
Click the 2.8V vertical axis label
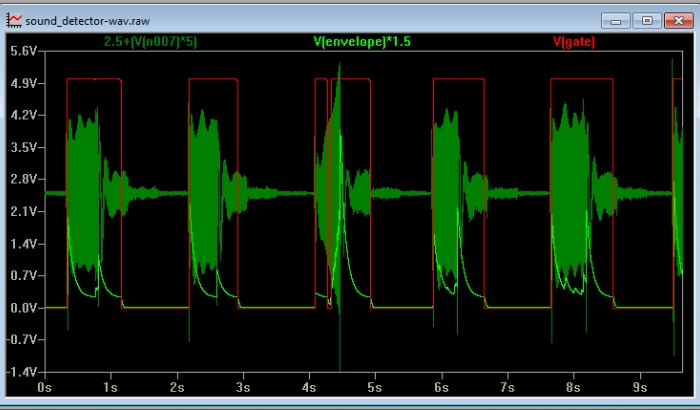[x=23, y=180]
